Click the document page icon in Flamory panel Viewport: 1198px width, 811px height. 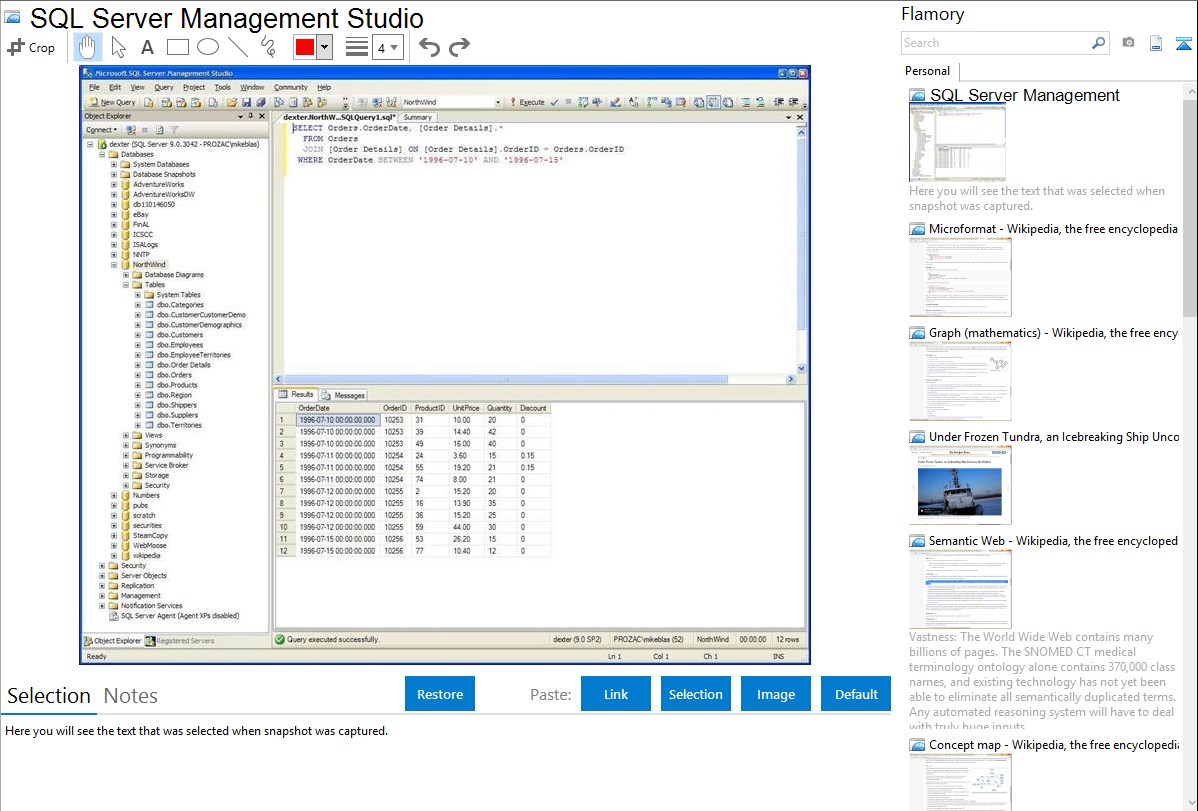click(1156, 43)
